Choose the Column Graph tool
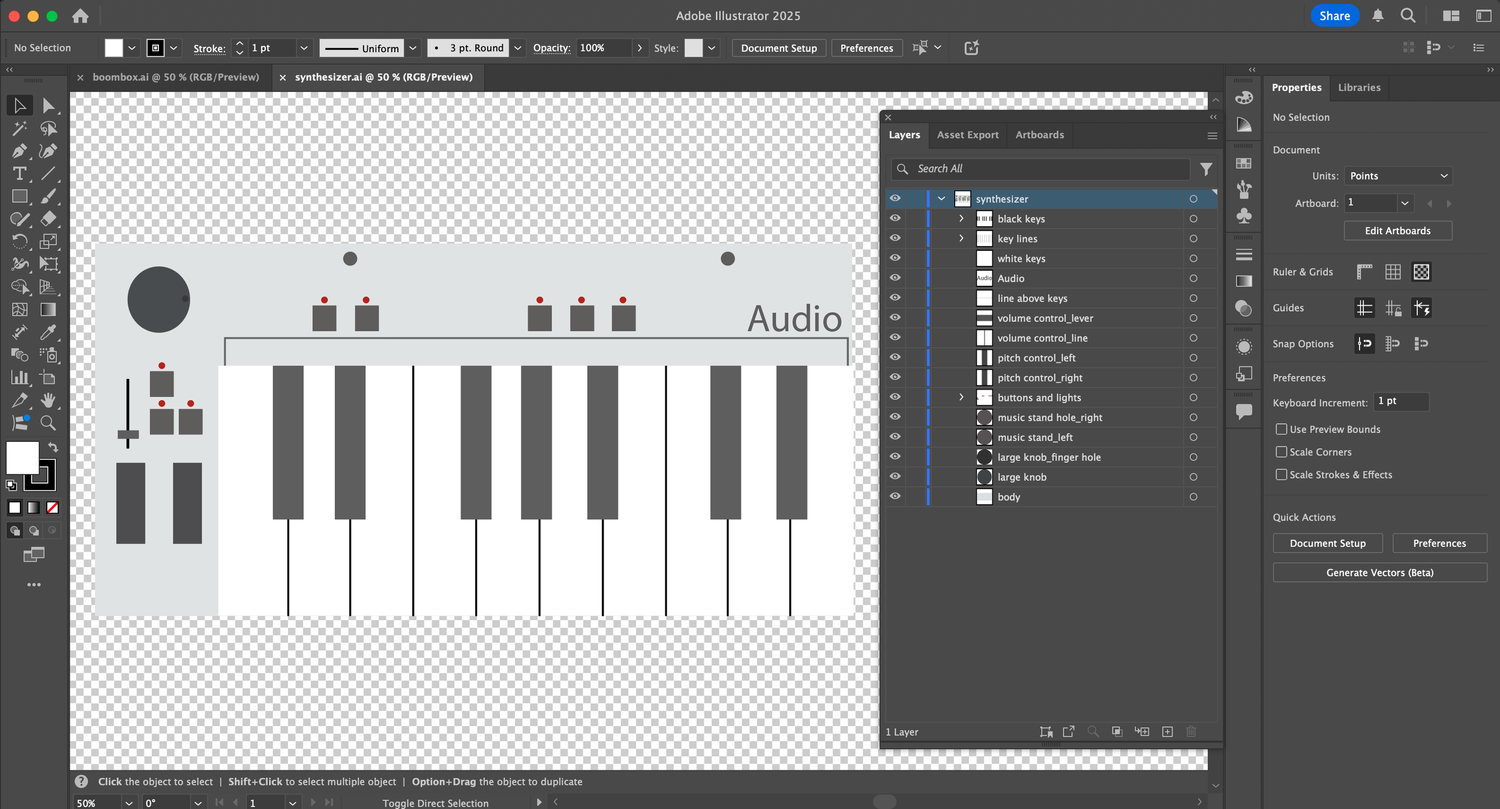 click(19, 377)
